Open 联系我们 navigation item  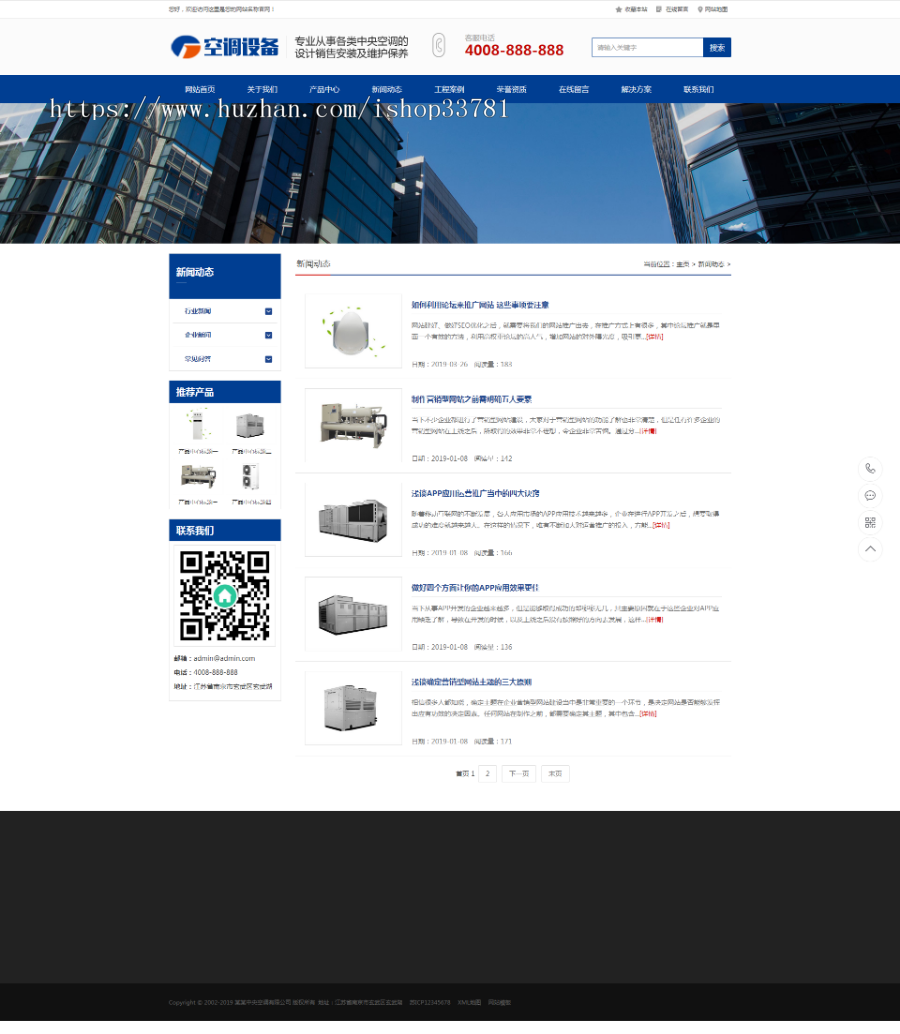tap(698, 90)
